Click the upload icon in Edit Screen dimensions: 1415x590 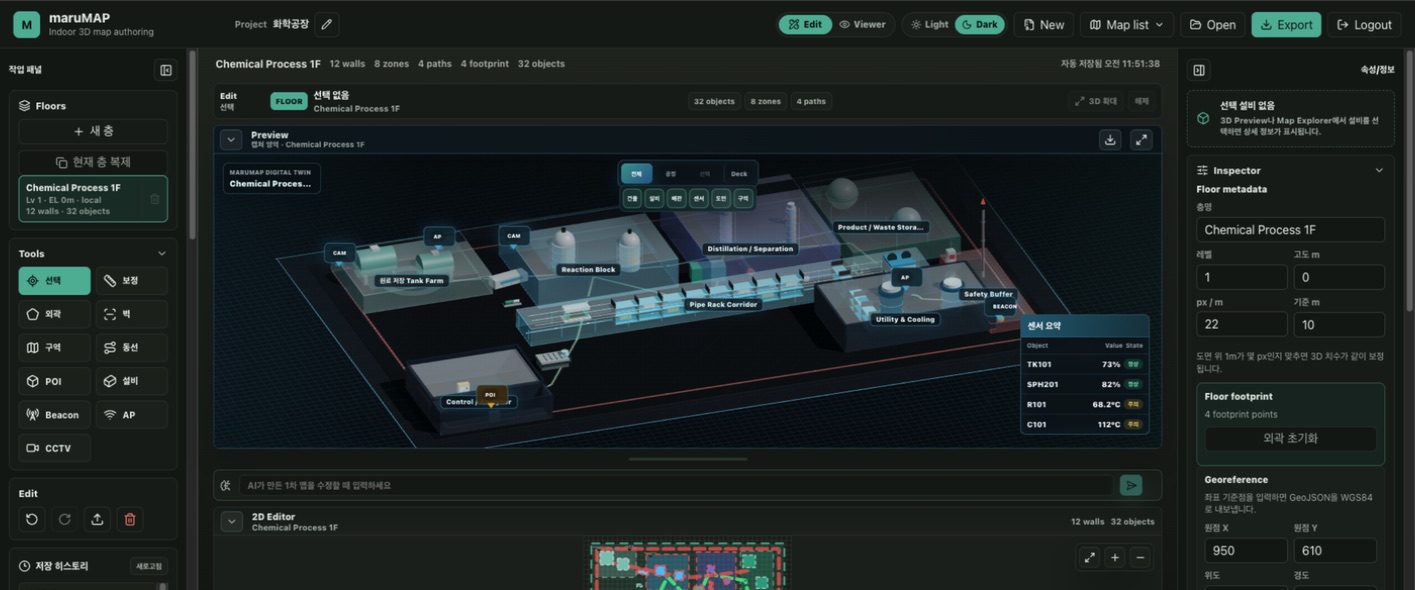tap(97, 519)
